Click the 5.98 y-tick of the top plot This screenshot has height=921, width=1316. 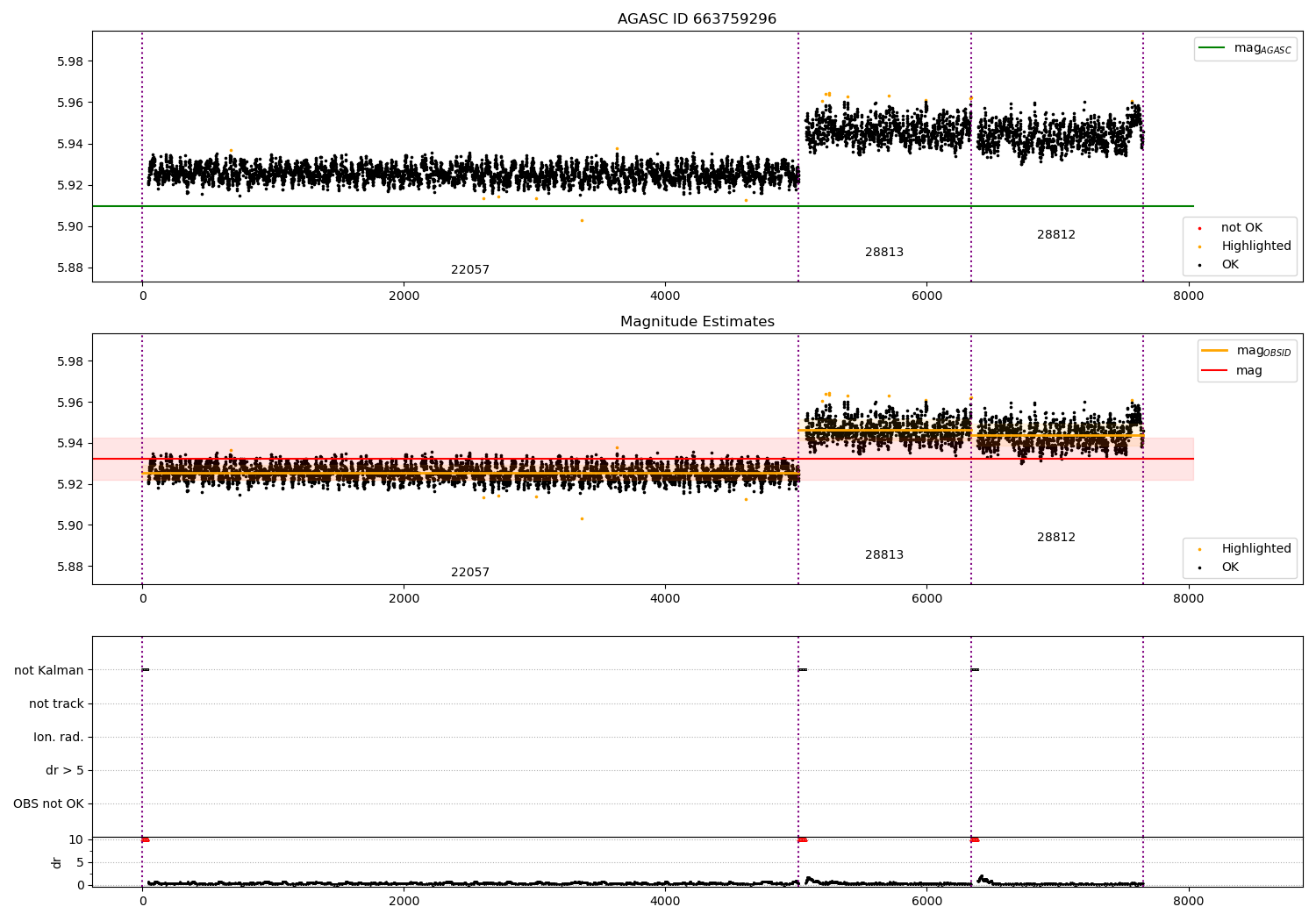pos(70,62)
